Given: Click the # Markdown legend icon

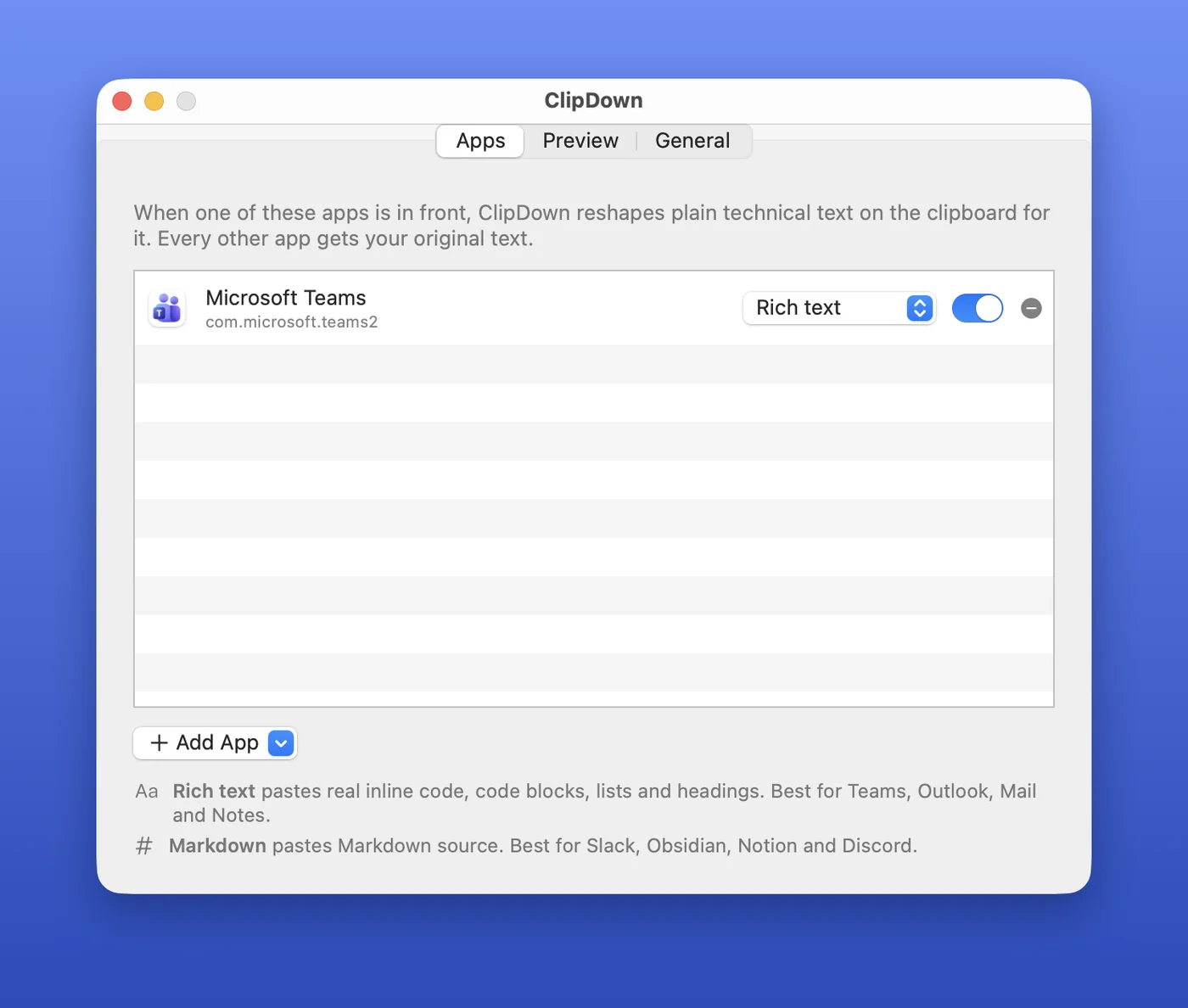Looking at the screenshot, I should coord(144,846).
